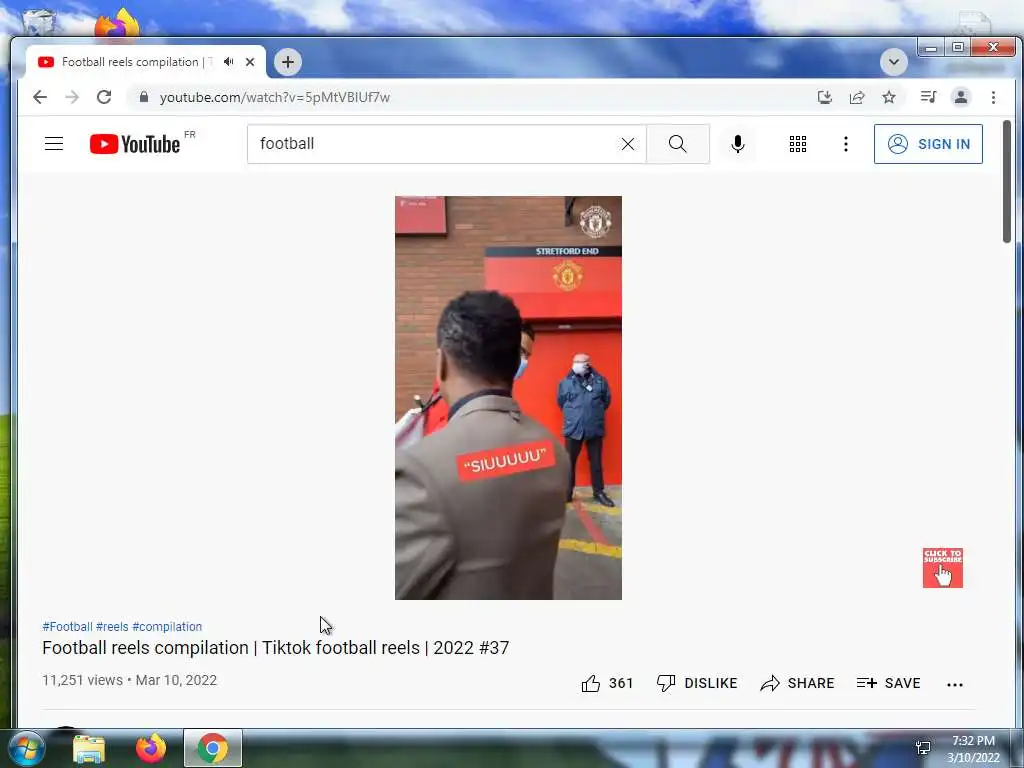
Task: View site information lock icon
Action: click(x=144, y=97)
